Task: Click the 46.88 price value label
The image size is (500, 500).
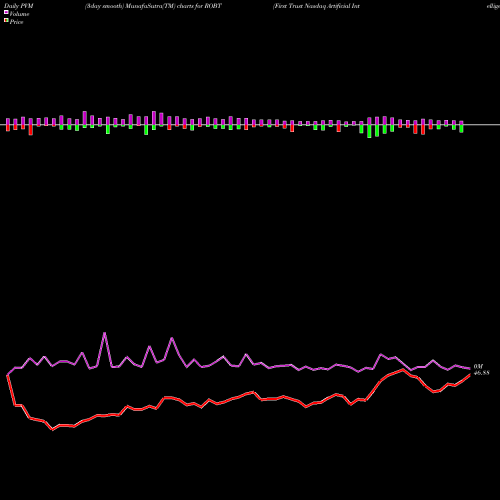Action: tap(481, 373)
